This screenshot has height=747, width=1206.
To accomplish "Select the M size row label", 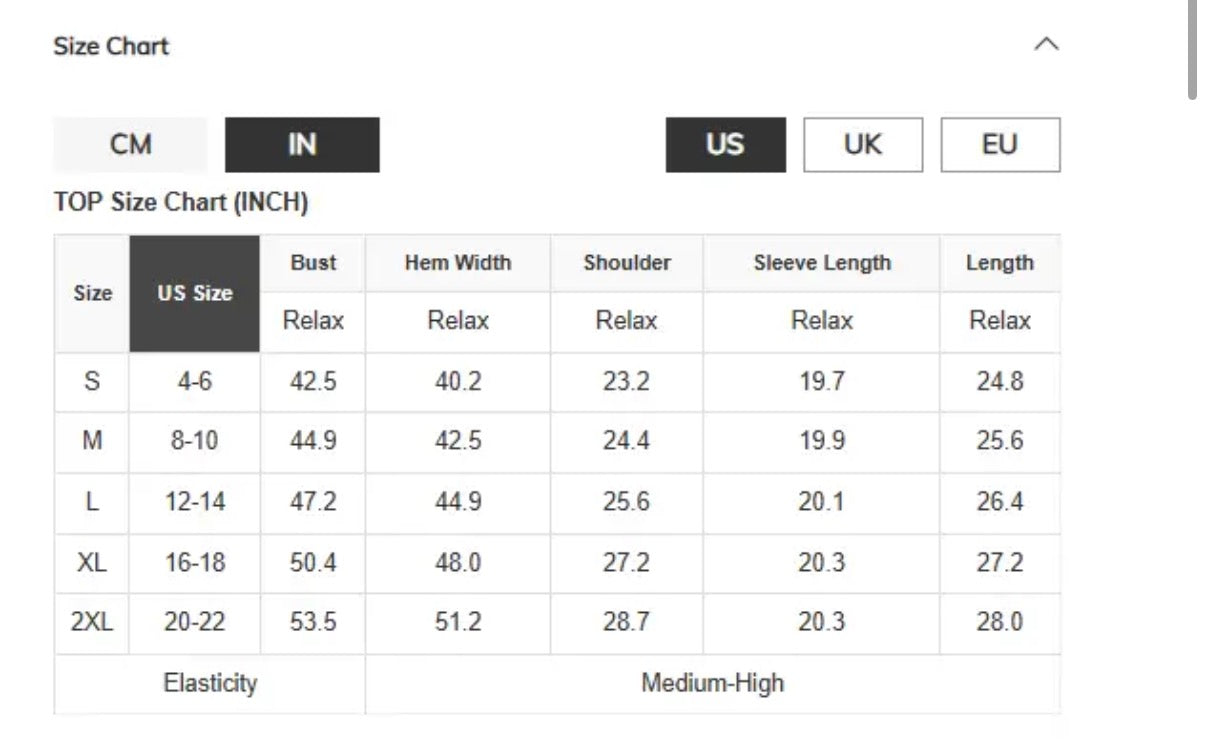I will [x=92, y=441].
